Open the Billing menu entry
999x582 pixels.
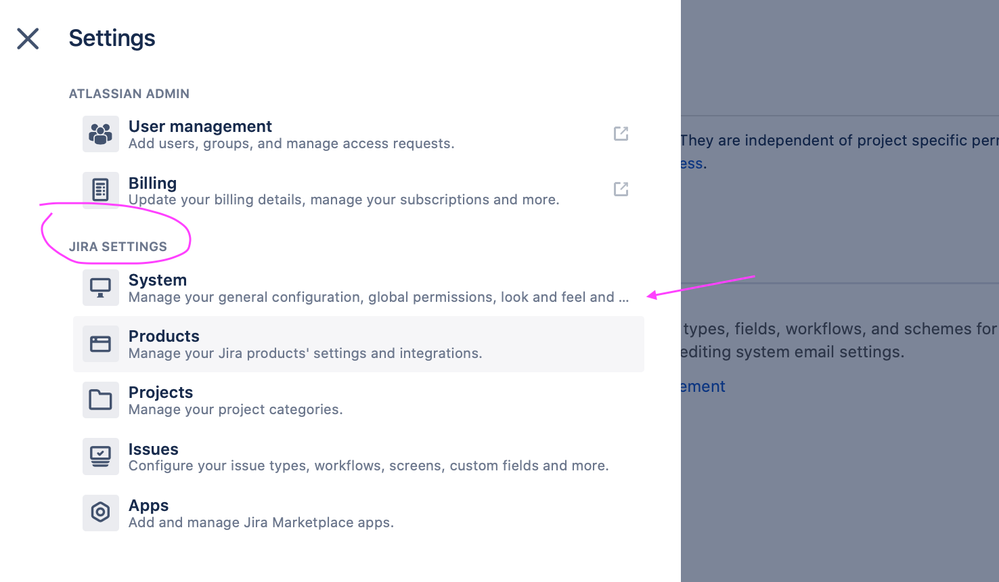(x=359, y=190)
